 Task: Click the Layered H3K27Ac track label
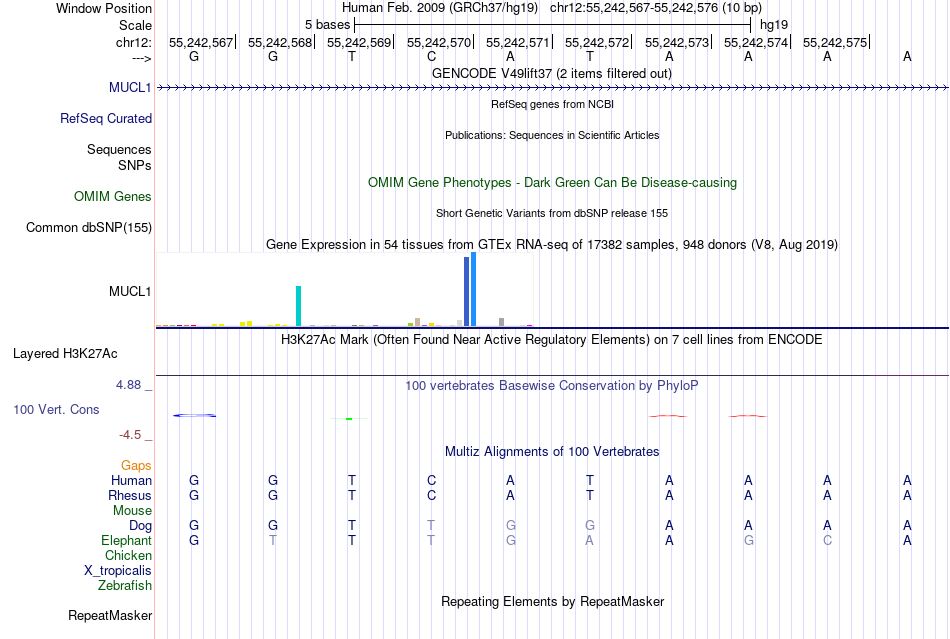tap(65, 354)
